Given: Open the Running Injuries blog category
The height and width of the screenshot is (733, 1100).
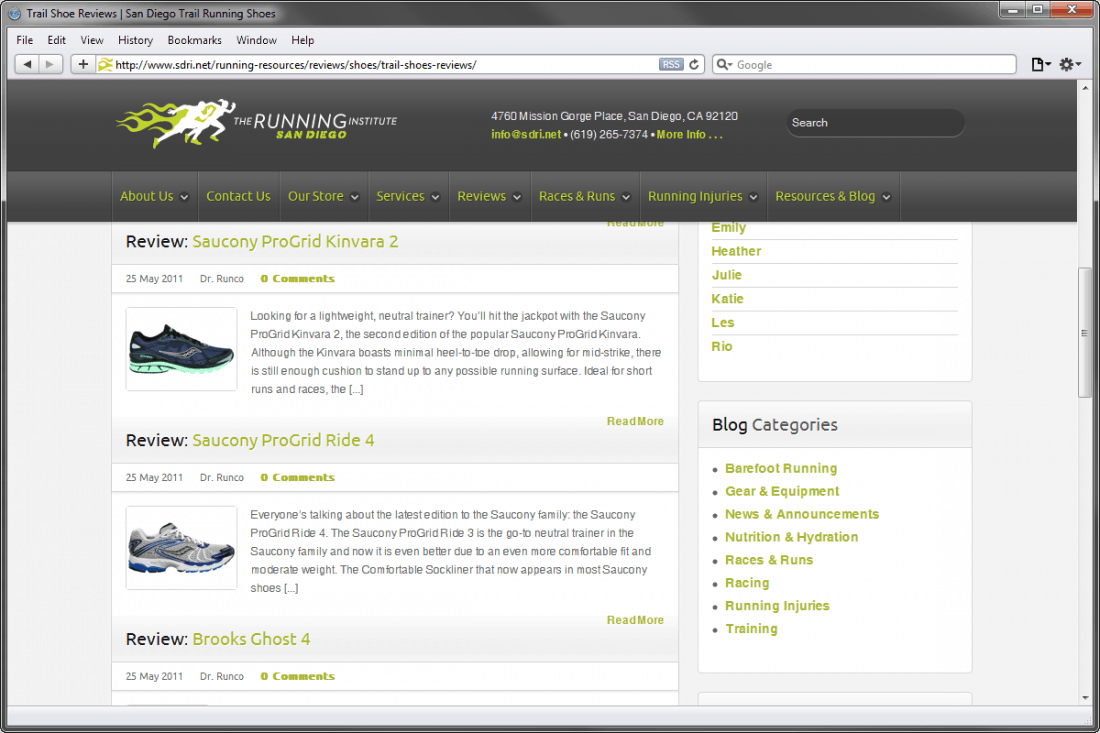Looking at the screenshot, I should [x=777, y=606].
